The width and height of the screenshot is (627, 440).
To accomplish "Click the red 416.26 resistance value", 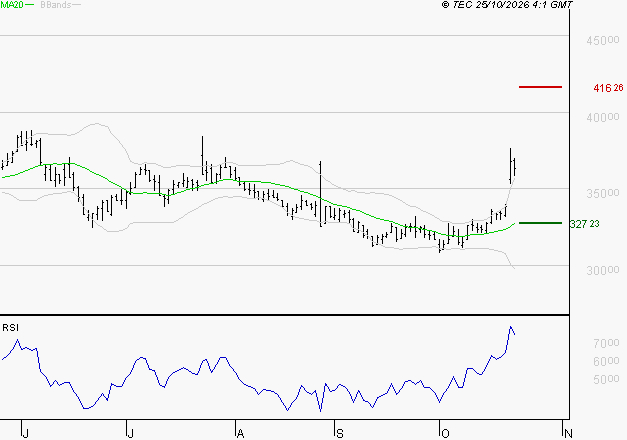I will click(x=608, y=88).
